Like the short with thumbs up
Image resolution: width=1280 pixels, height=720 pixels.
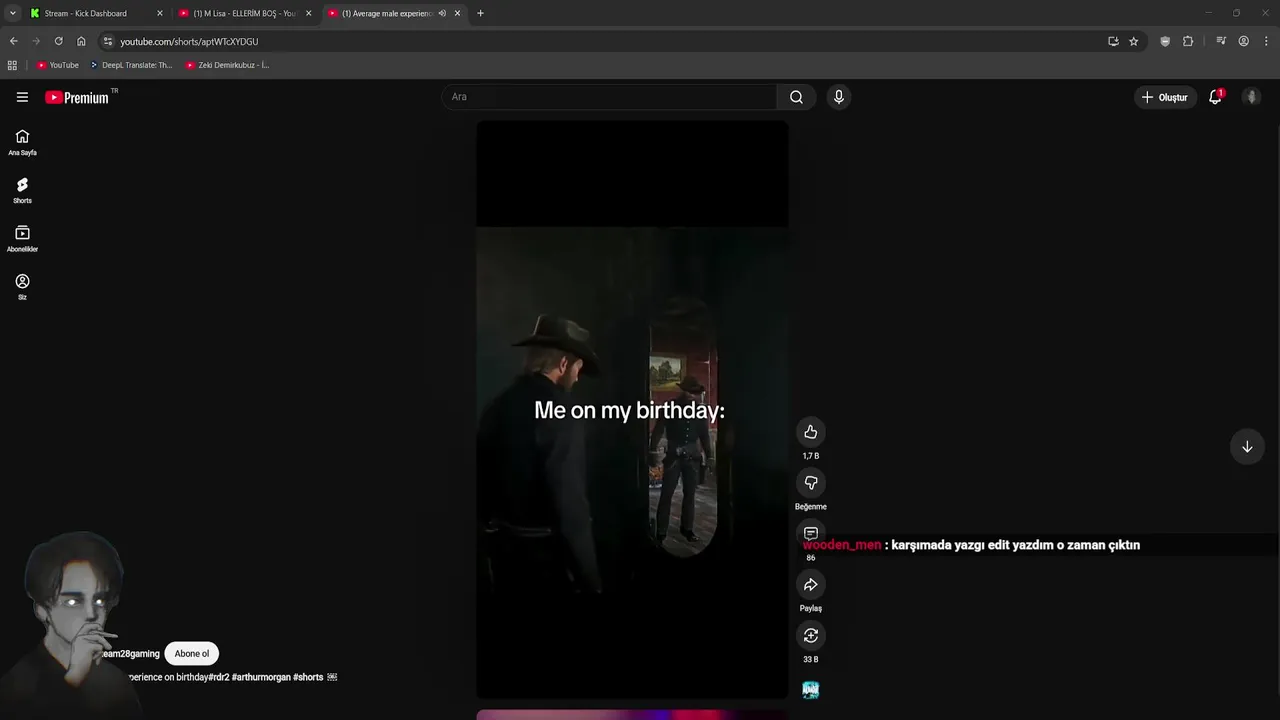tap(811, 432)
